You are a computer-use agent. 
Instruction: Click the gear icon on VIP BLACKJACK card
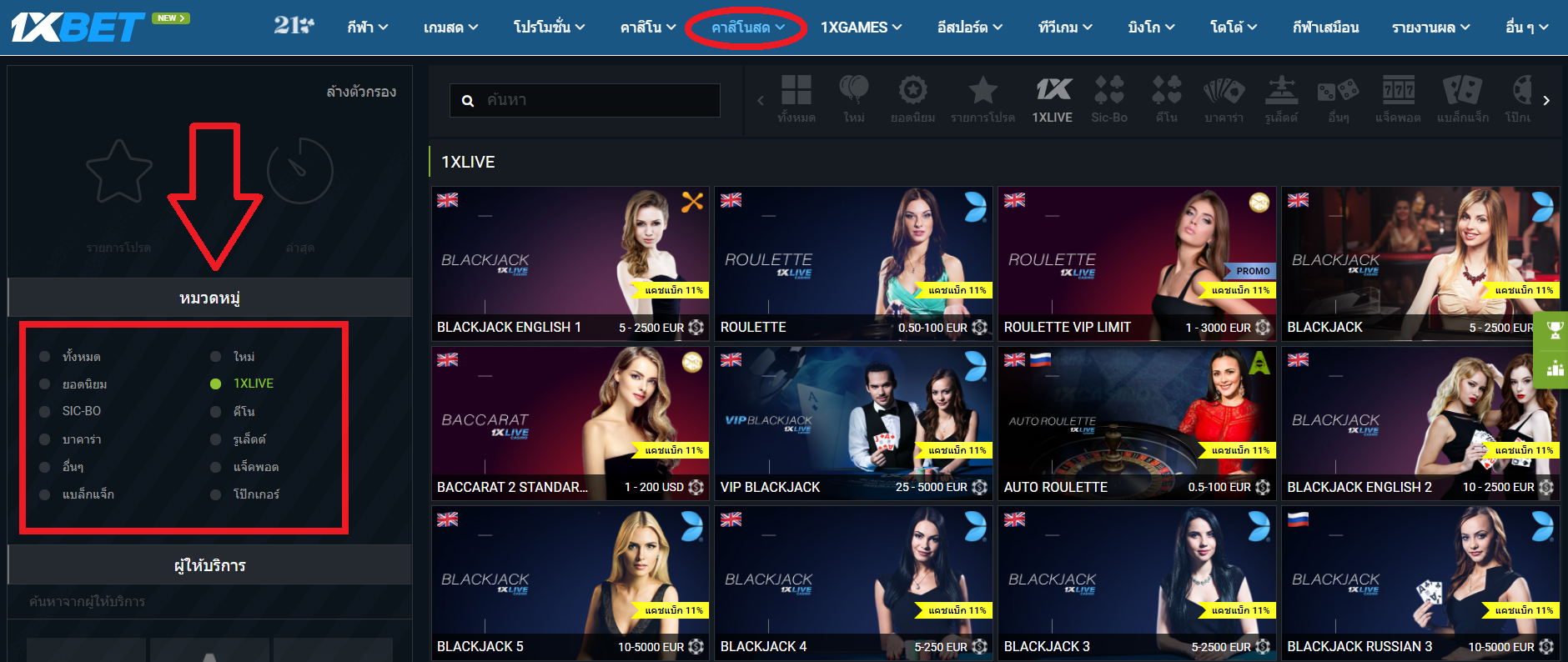[x=980, y=487]
